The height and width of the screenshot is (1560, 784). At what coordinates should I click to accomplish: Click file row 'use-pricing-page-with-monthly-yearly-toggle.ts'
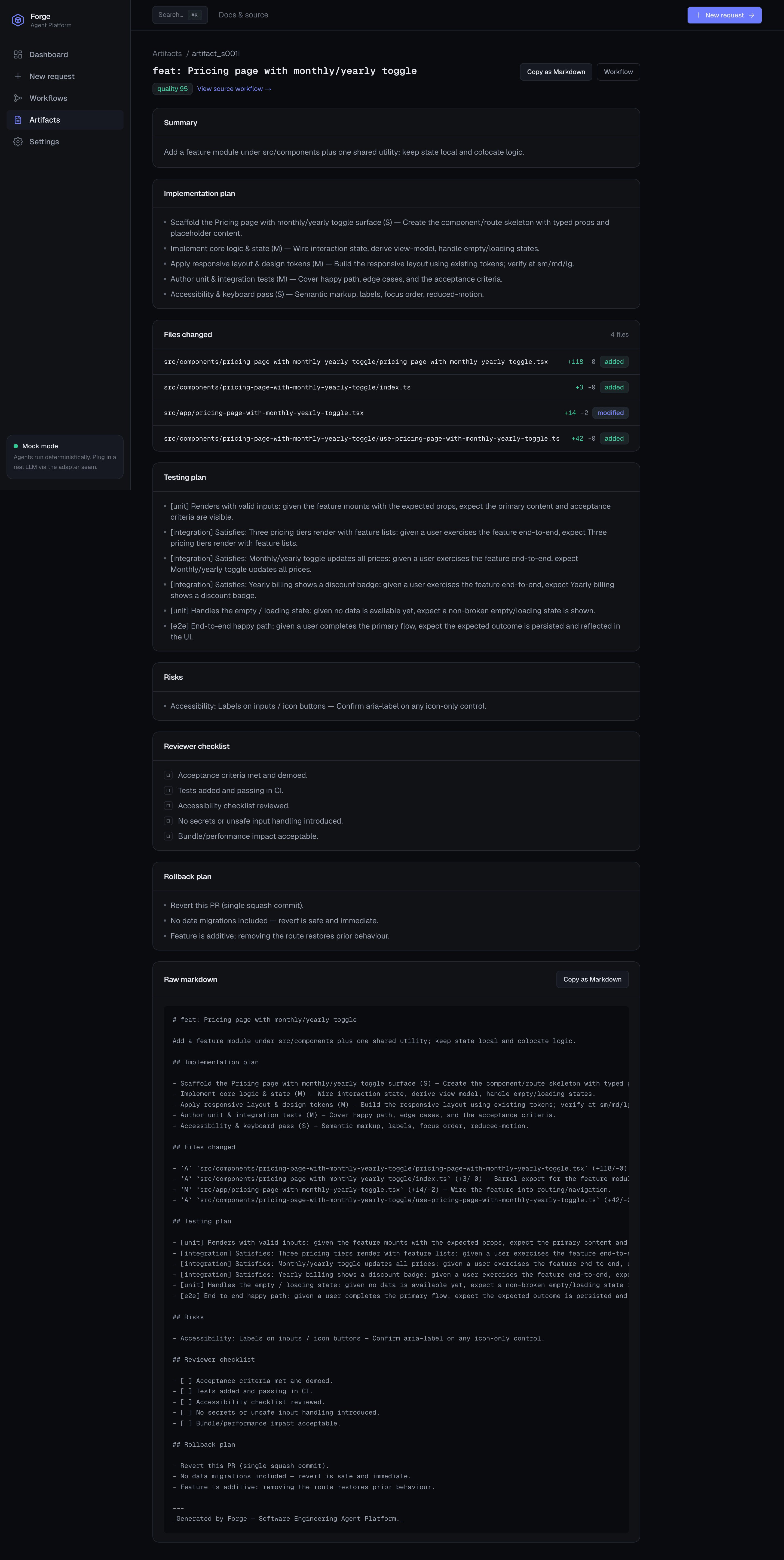[396, 438]
